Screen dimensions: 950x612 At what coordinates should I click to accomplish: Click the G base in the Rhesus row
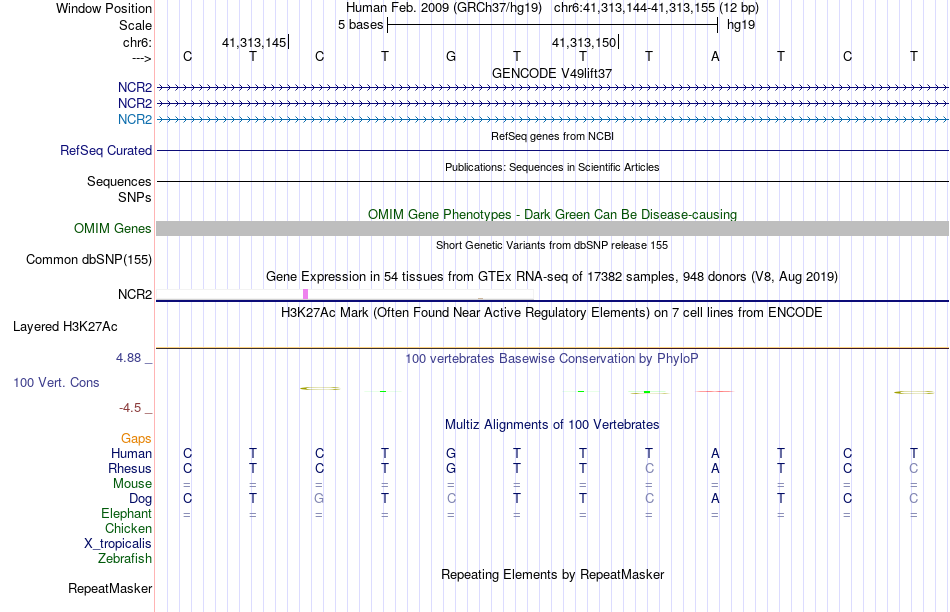[x=451, y=468]
